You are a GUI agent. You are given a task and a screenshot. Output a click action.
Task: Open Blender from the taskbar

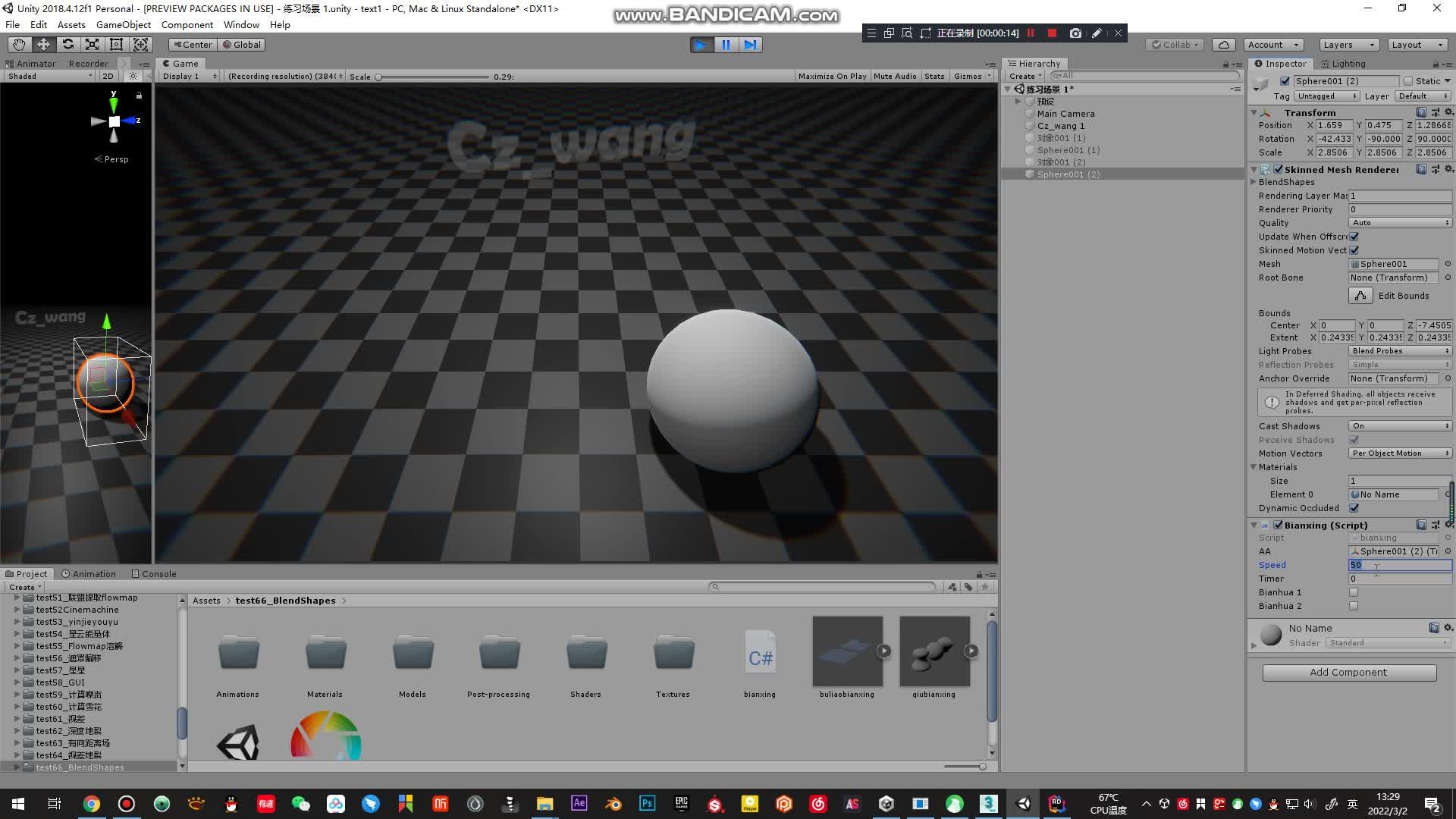(x=613, y=804)
